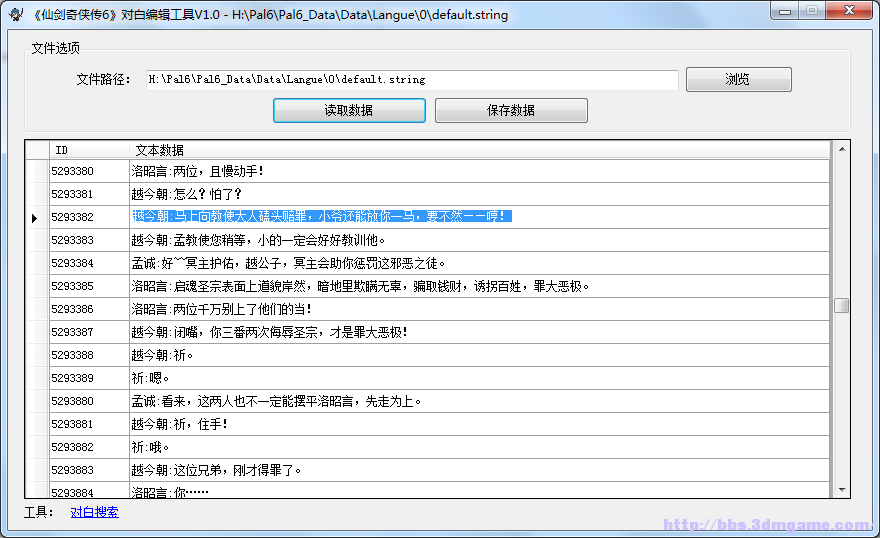Screen dimensions: 880x538
Task: Select ID cell 5293383
Action: [89, 240]
